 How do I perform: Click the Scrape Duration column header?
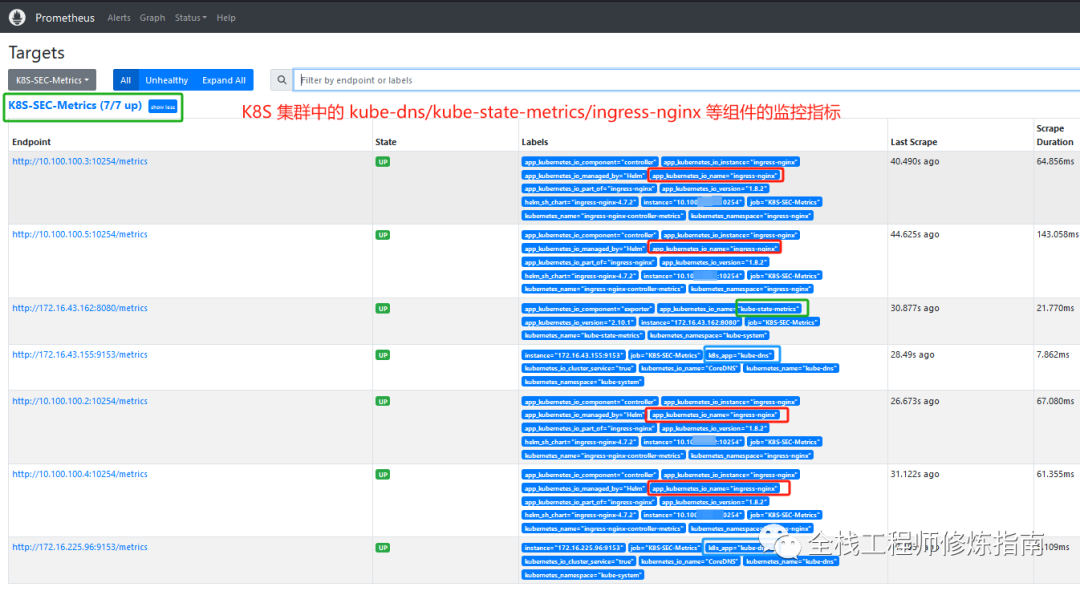1055,135
